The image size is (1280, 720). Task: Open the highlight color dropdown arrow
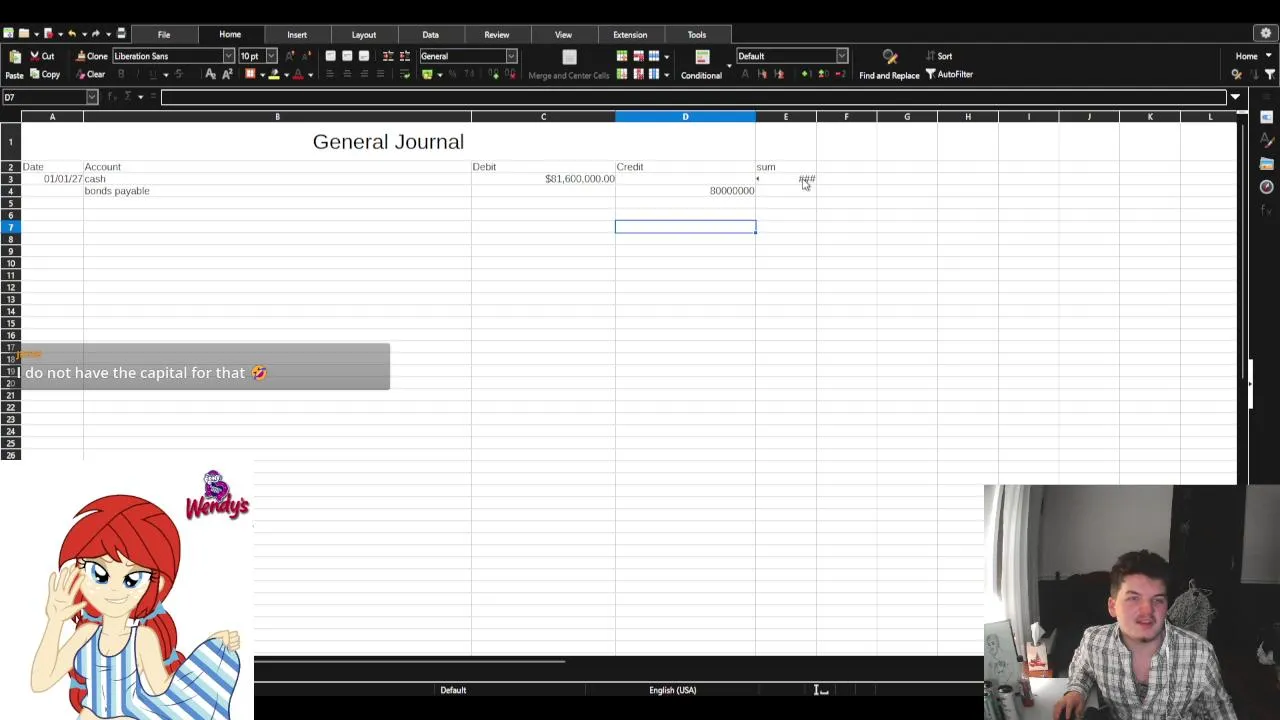coord(286,75)
